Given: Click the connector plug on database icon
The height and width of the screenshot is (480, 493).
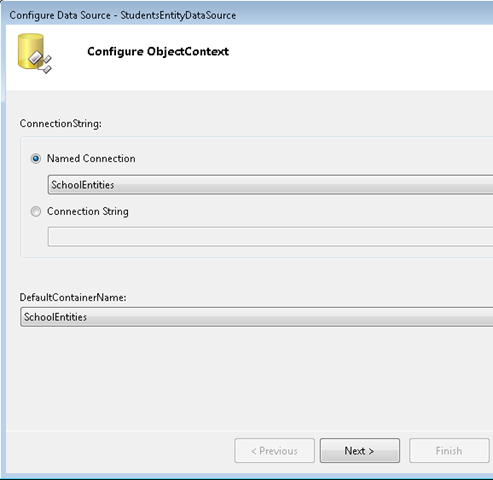Looking at the screenshot, I should point(41,62).
